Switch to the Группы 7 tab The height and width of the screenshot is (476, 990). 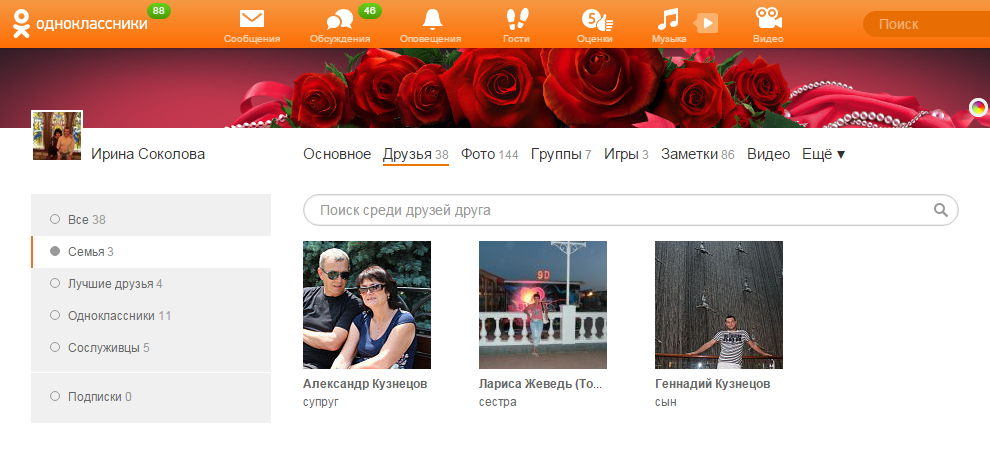pos(561,154)
